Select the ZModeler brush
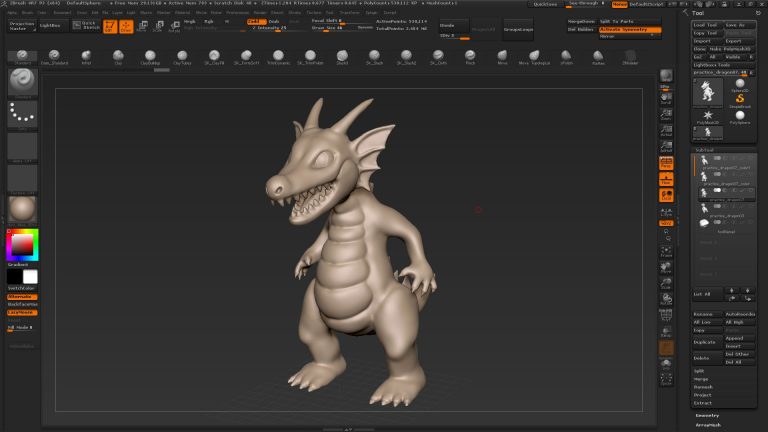The height and width of the screenshot is (432, 768). pos(630,57)
